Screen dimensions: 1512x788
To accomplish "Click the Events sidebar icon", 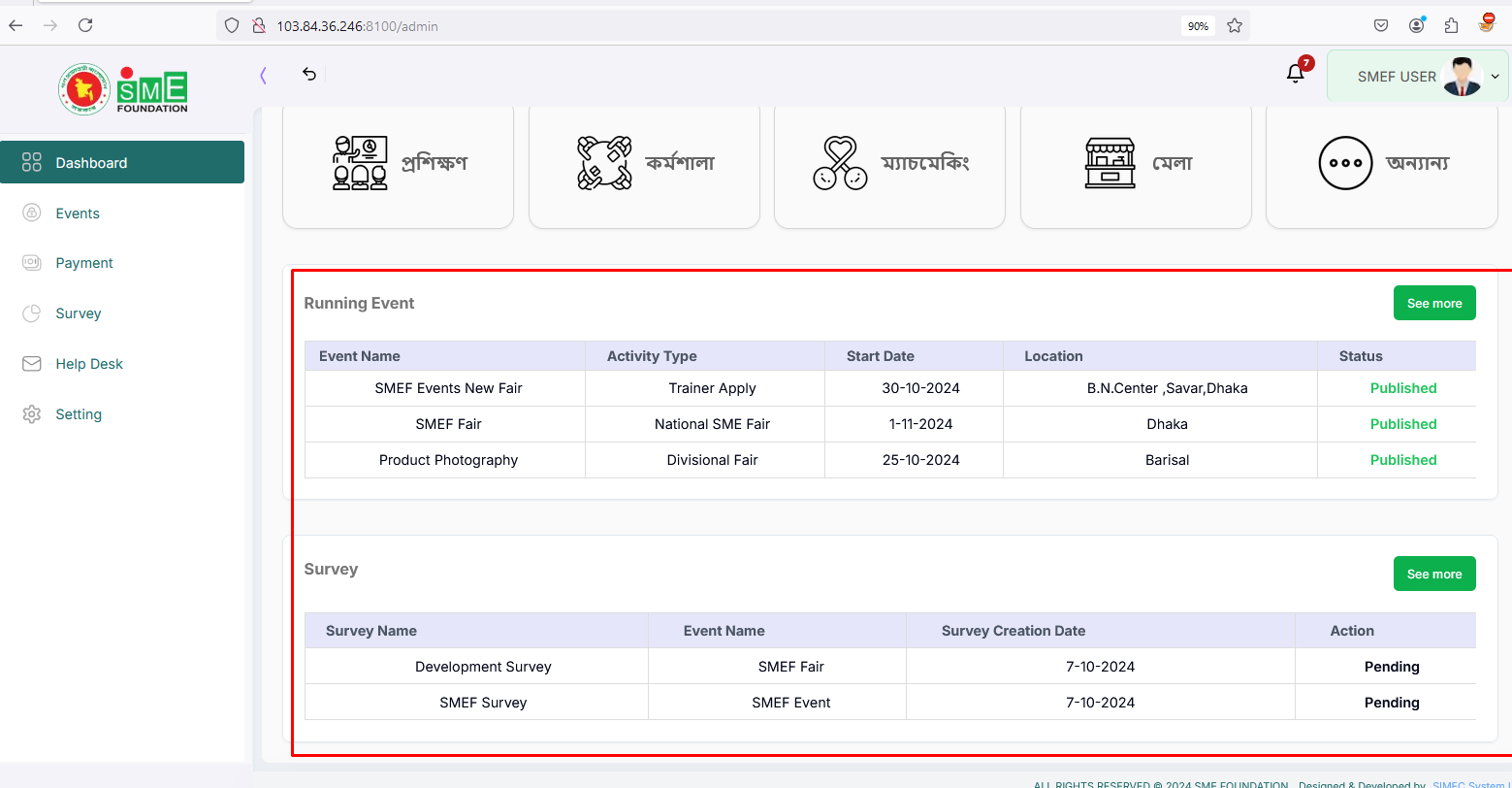I will [31, 213].
